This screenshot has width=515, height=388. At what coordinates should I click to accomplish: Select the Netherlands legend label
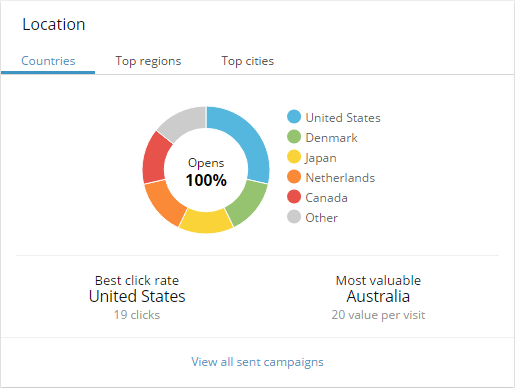[340, 178]
